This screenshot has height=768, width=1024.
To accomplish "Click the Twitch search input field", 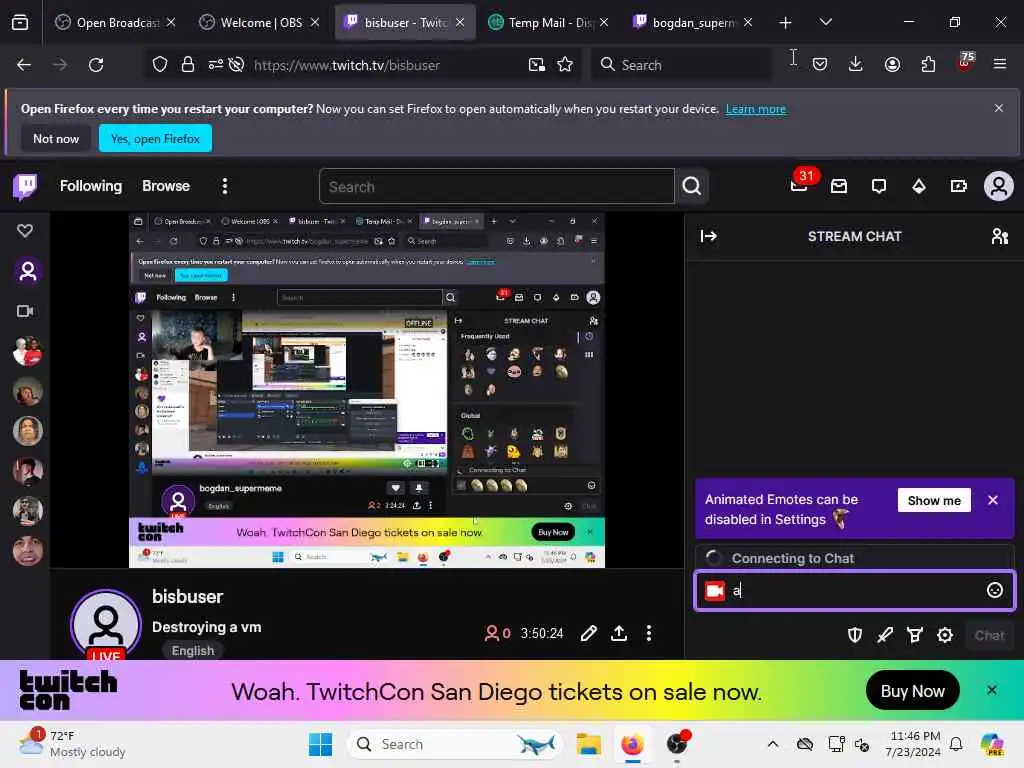I will pos(496,187).
